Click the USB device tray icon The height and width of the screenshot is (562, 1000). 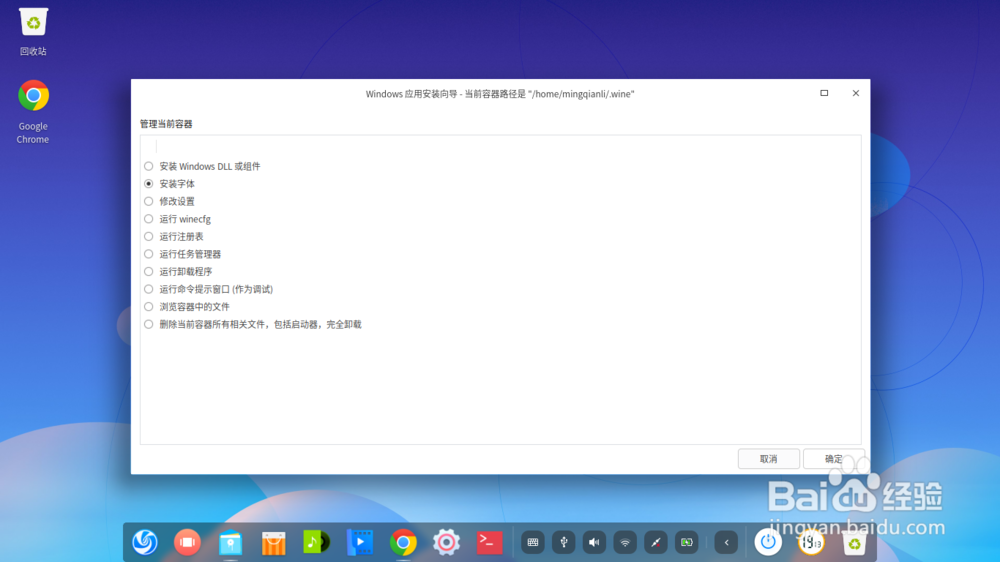coord(564,542)
